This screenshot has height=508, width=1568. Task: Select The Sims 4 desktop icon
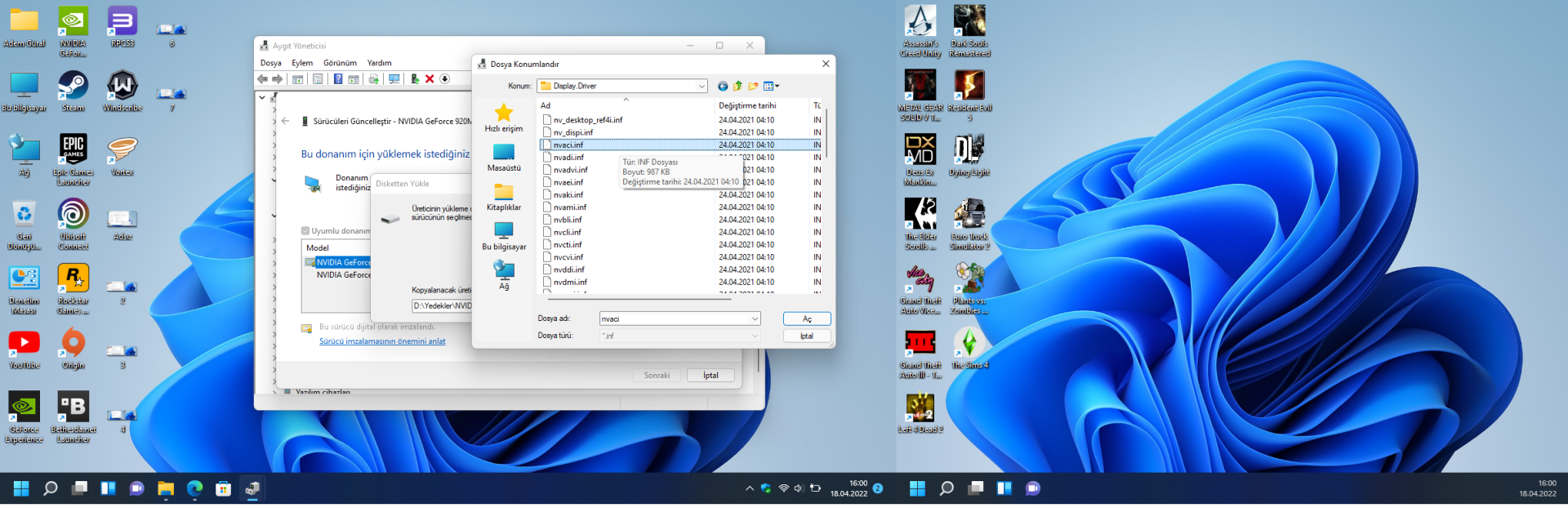pos(969,349)
